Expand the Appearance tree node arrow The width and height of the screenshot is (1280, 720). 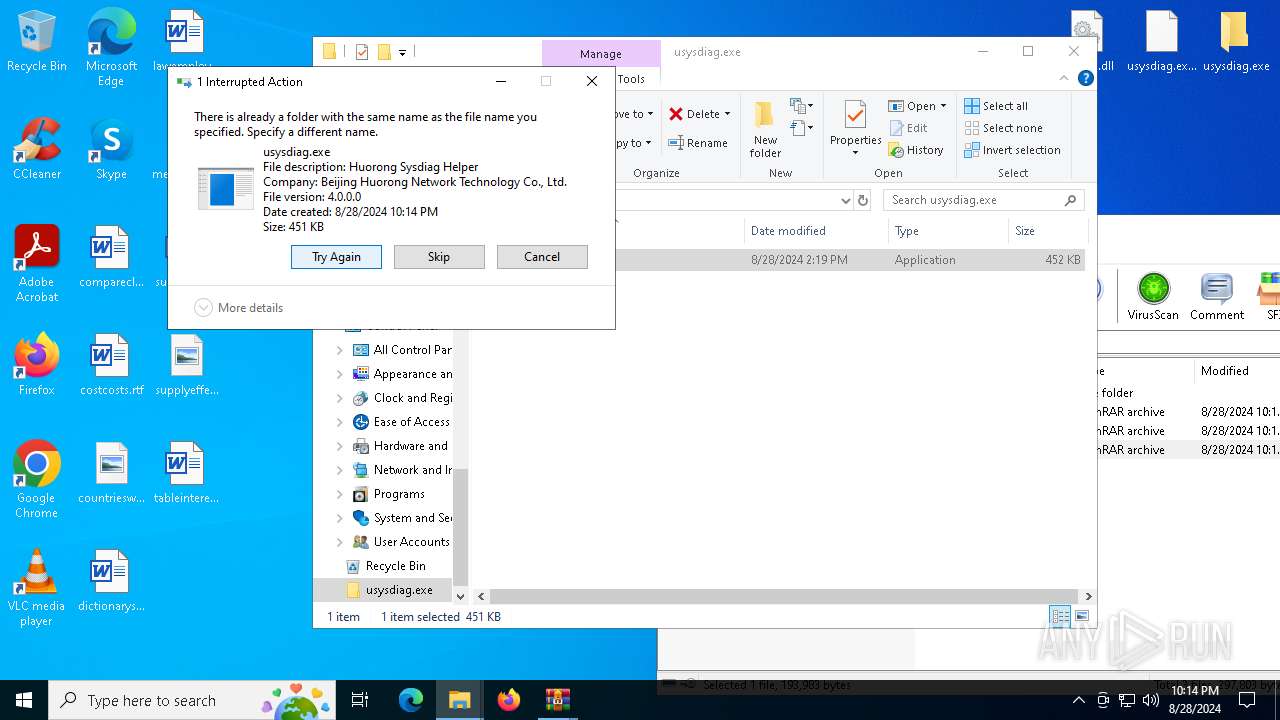339,374
